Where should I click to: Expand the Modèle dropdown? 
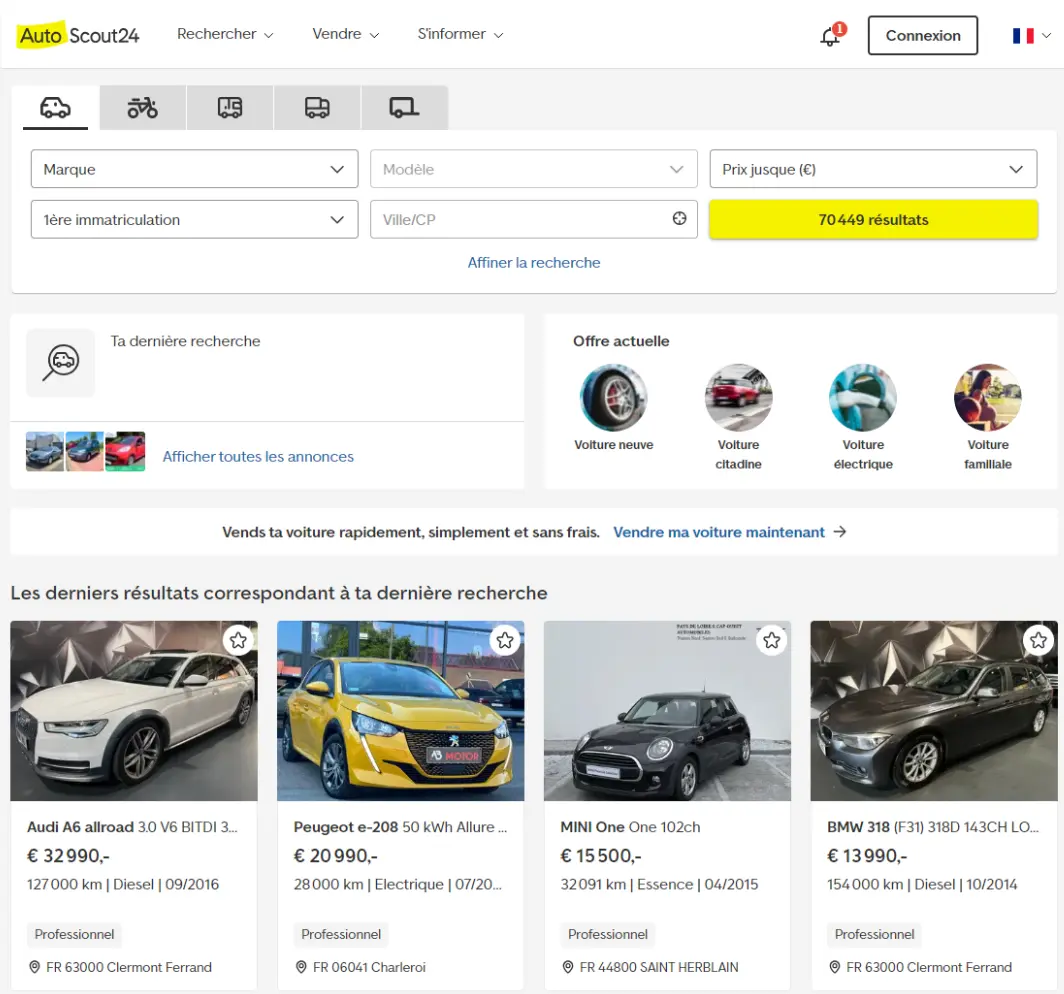533,169
